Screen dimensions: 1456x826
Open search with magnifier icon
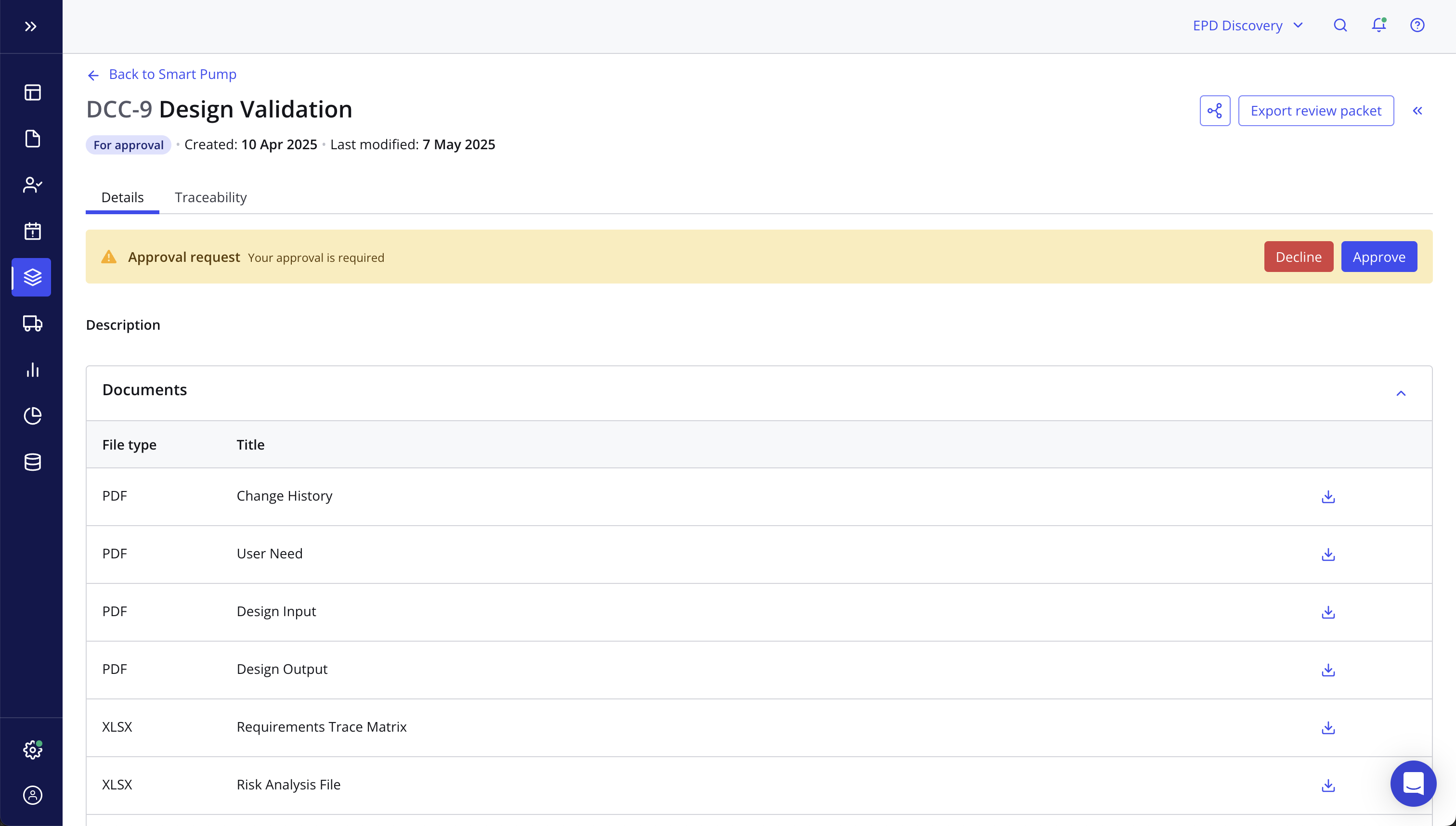pyautogui.click(x=1339, y=25)
